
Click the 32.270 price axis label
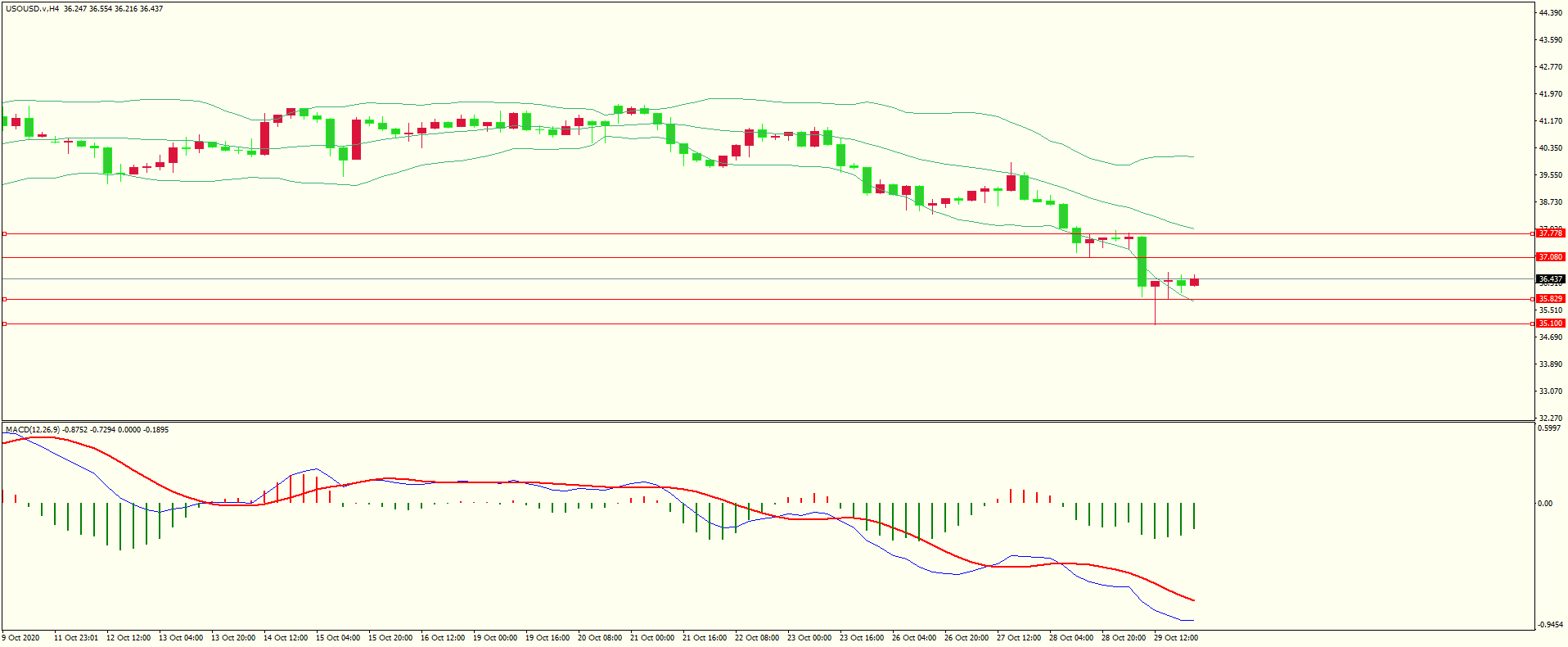tap(1551, 419)
